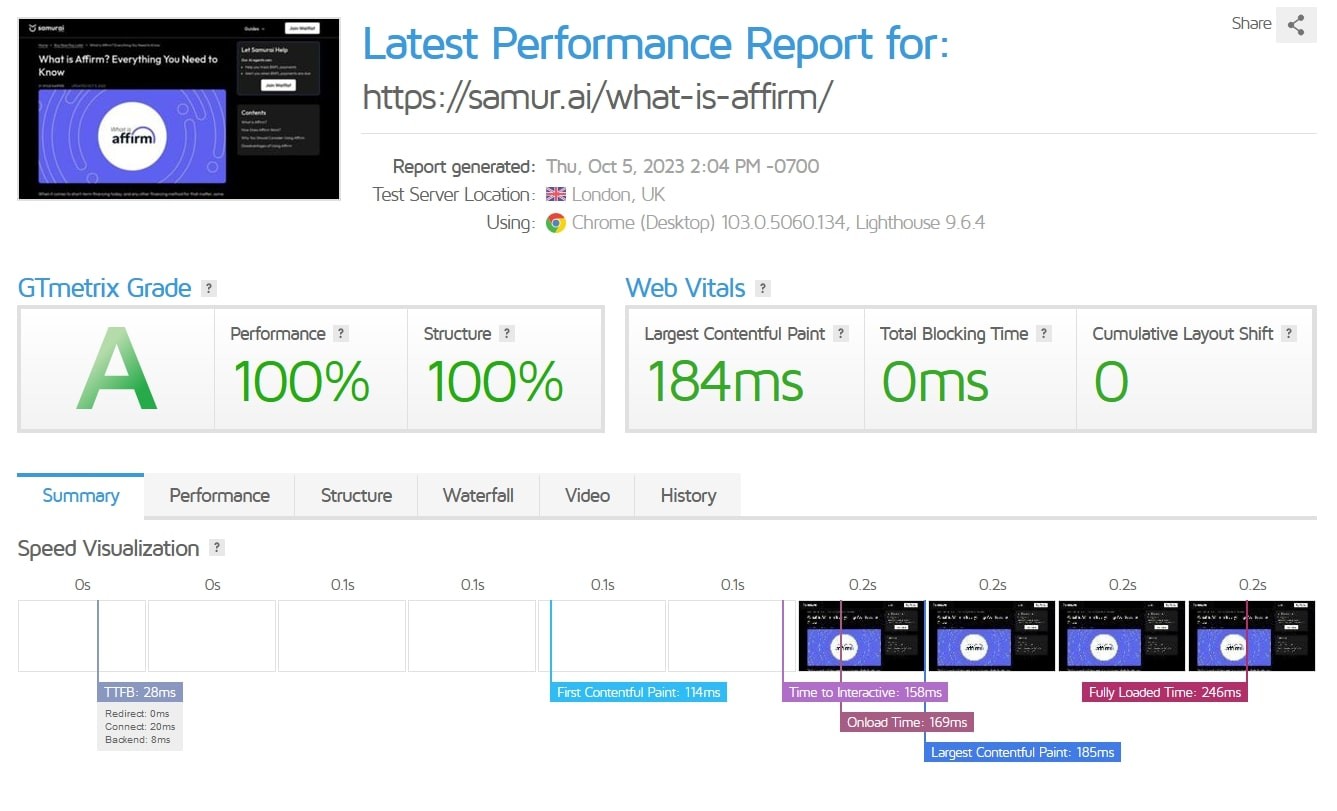Select the Time to Interactive 158ms marker
This screenshot has width=1337, height=811.
coord(865,692)
